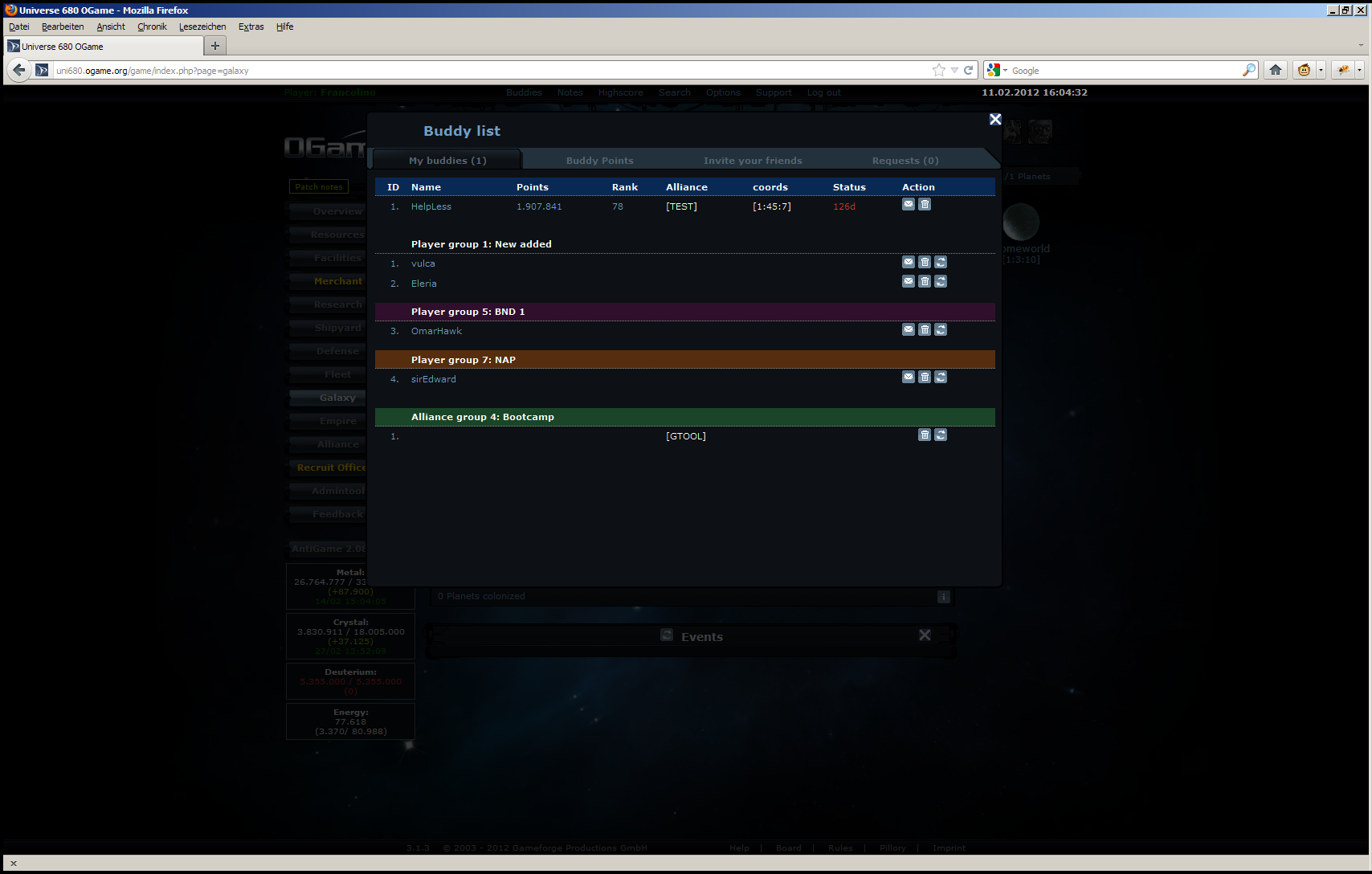Expand the rightmost addon dropdown arrow
Viewport: 1372px width, 874px height.
point(1359,70)
